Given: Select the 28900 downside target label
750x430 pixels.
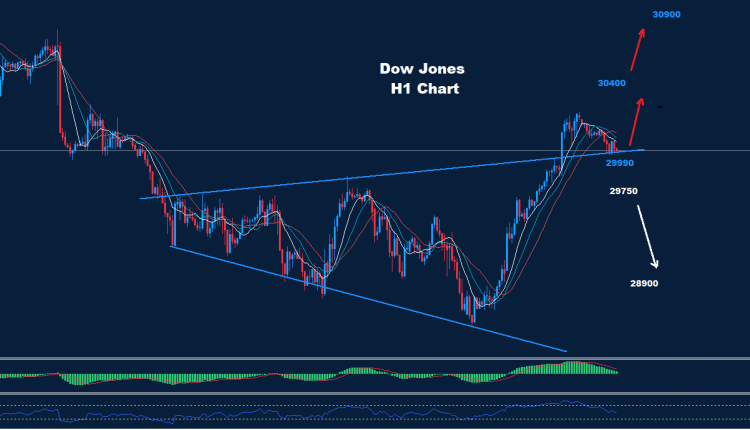Looking at the screenshot, I should pos(644,284).
